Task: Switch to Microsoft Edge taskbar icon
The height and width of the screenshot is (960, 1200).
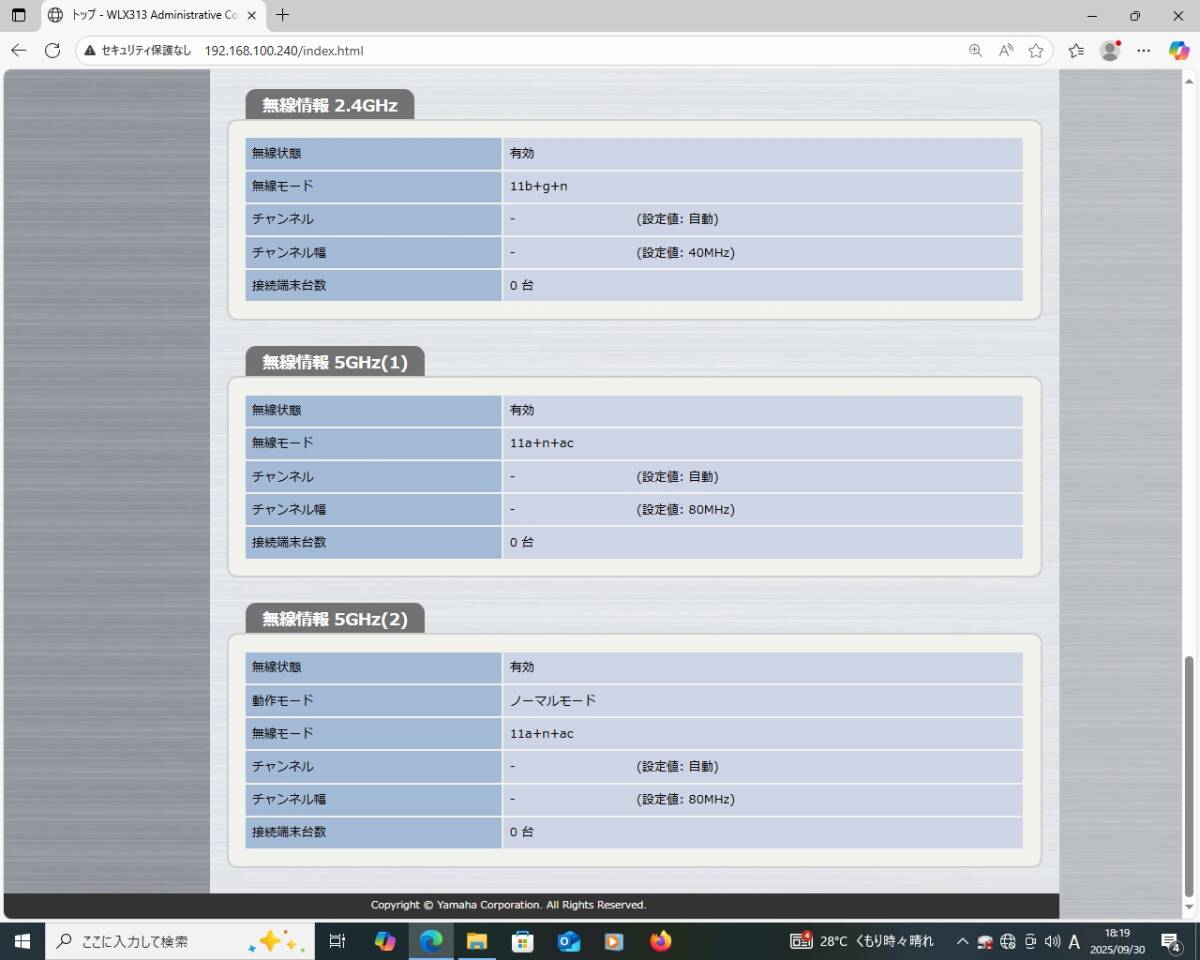Action: tap(431, 941)
